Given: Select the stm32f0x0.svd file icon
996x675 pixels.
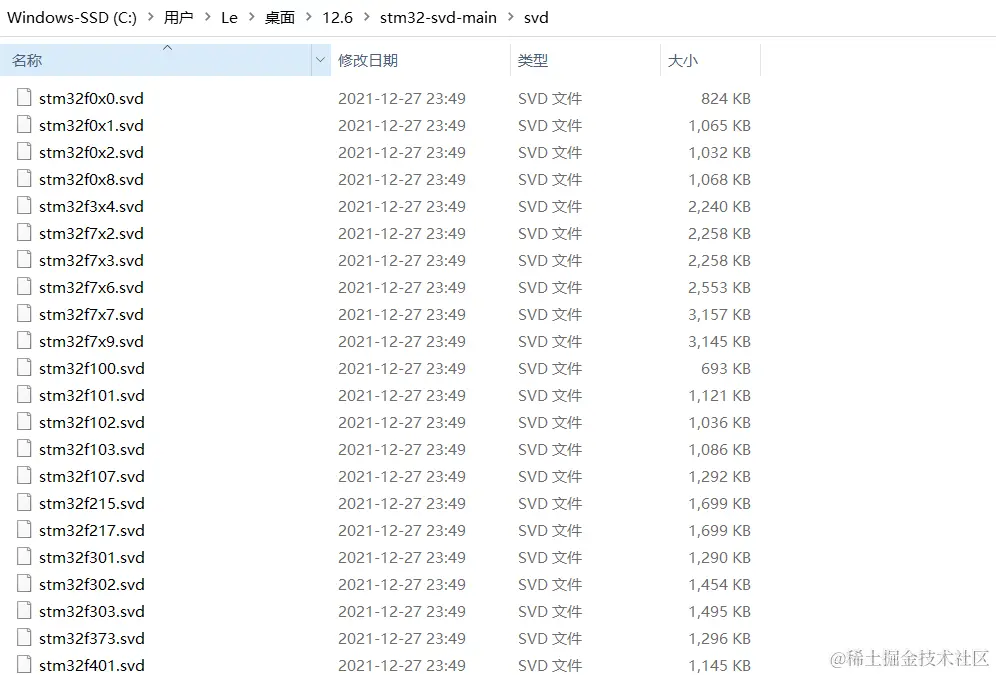Looking at the screenshot, I should click(x=24, y=97).
